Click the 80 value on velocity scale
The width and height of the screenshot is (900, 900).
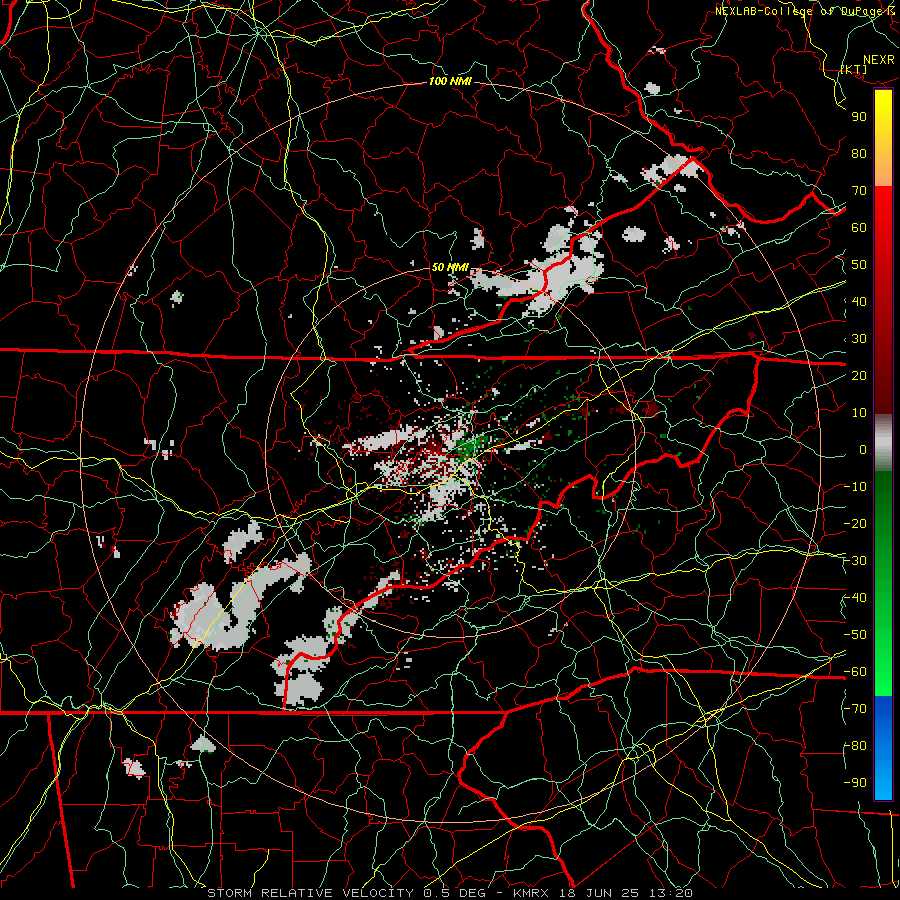(x=859, y=153)
